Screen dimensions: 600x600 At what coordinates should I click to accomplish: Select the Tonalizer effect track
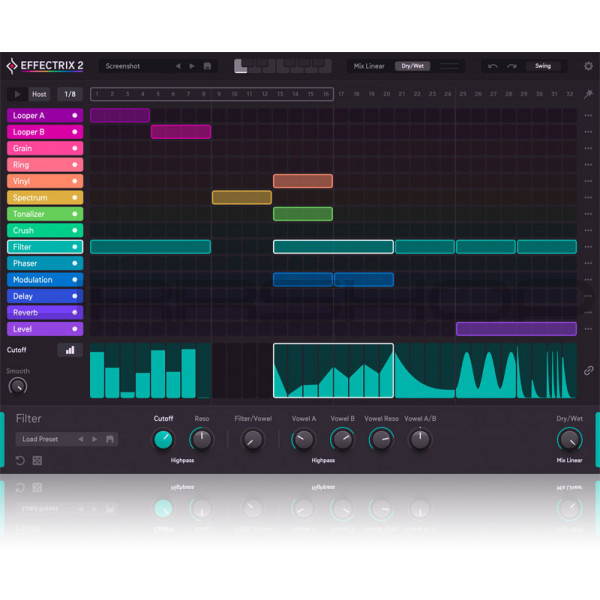[x=38, y=214]
